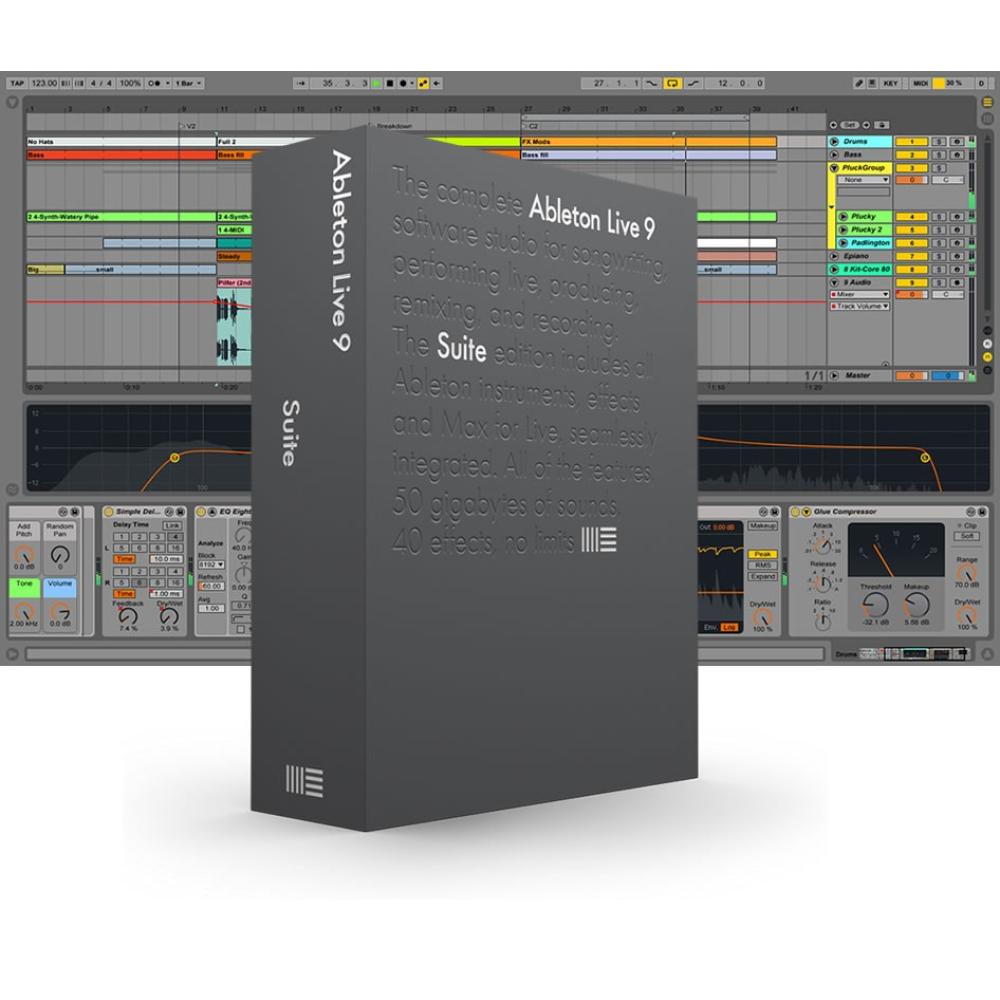
Task: Click the Stop transport button
Action: click(x=390, y=84)
